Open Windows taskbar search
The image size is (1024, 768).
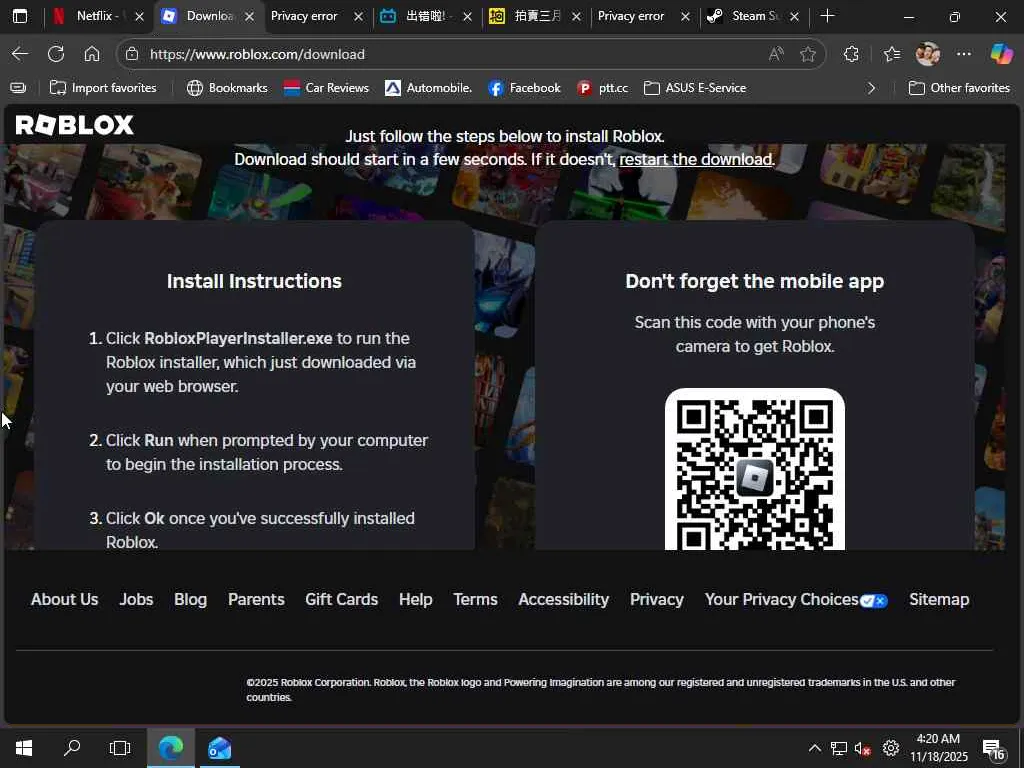(x=72, y=748)
